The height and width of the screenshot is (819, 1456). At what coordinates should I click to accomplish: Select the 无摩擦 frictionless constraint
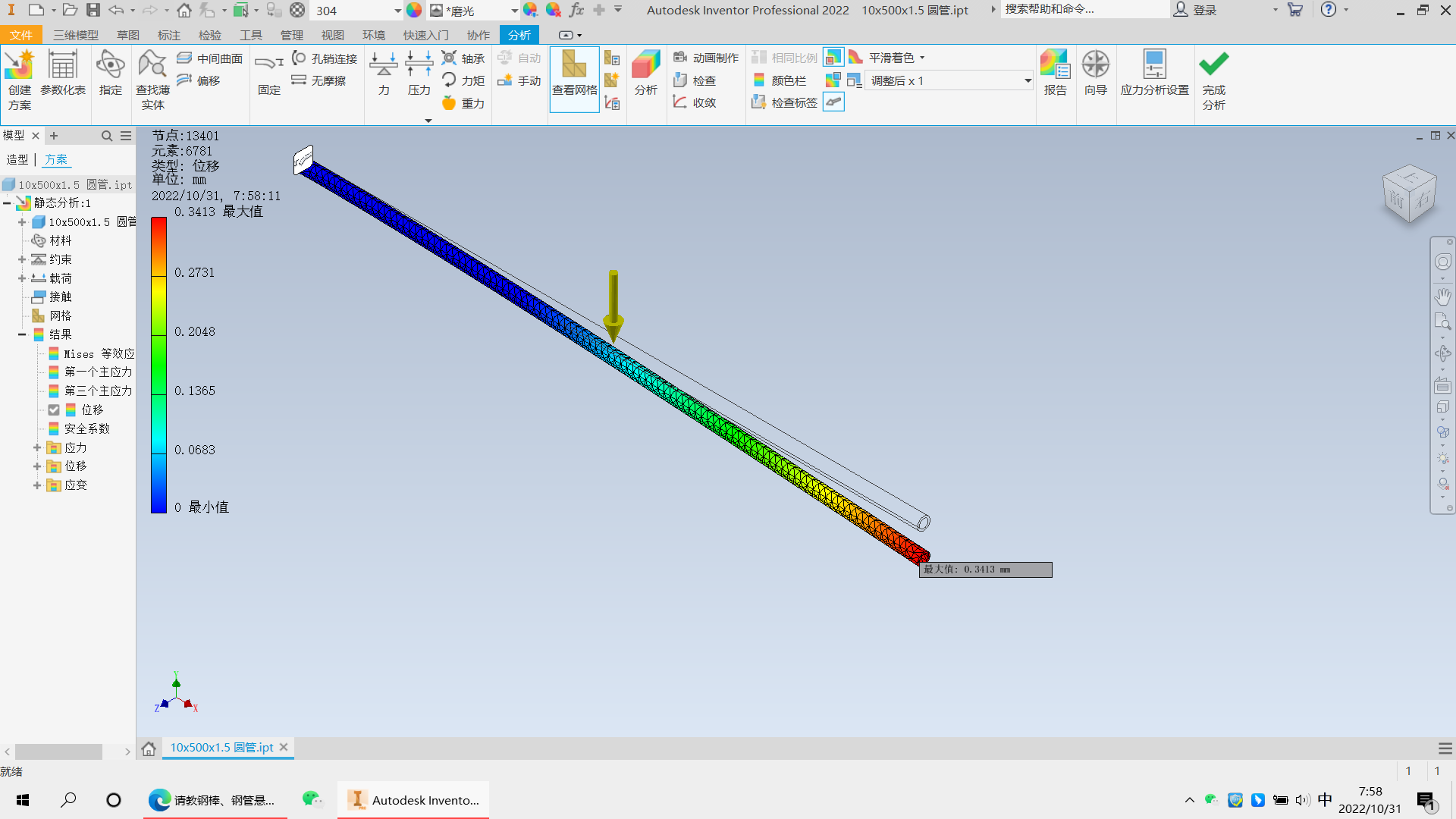coord(319,80)
